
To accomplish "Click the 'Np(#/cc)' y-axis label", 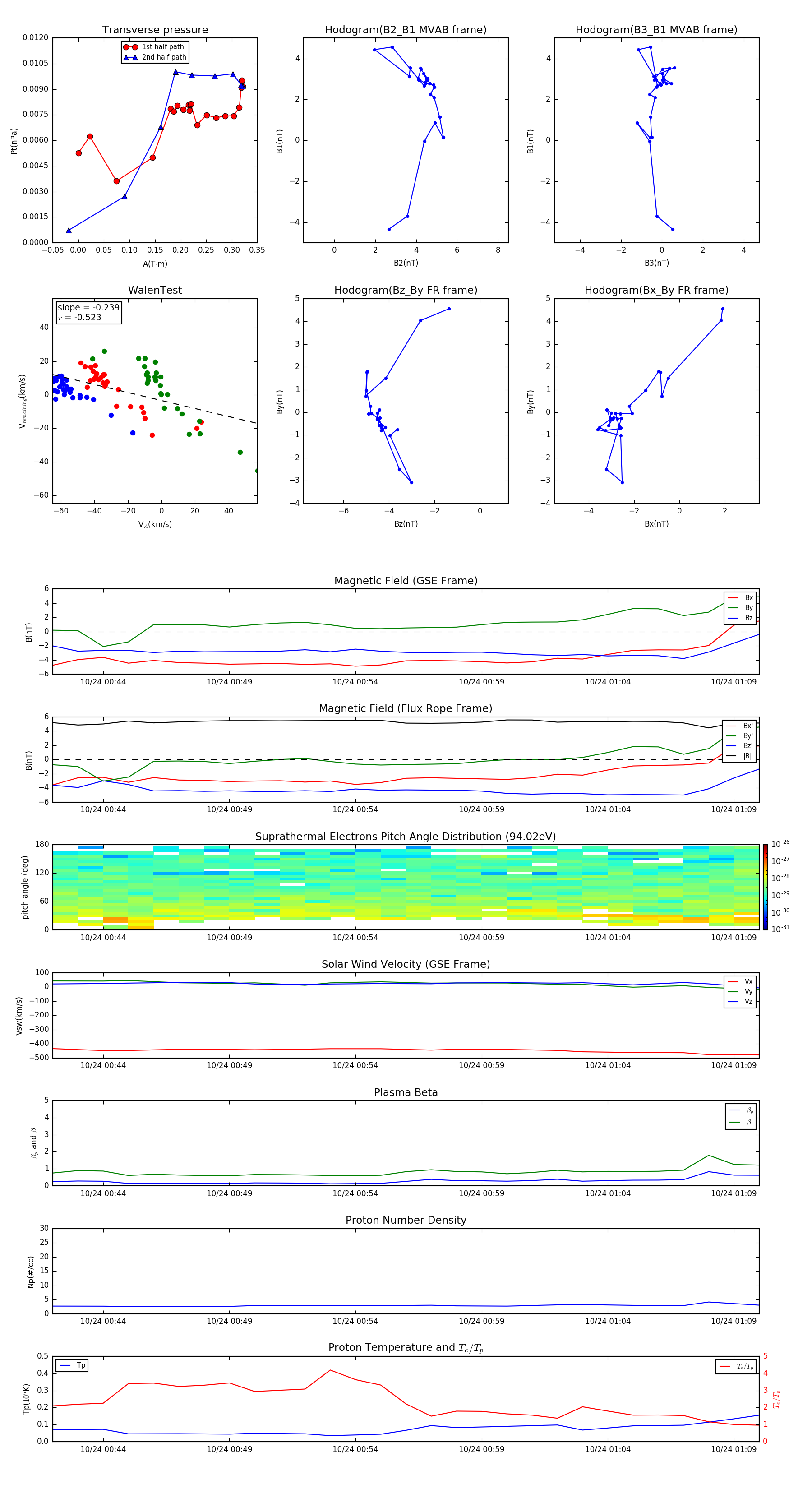I will point(31,1272).
